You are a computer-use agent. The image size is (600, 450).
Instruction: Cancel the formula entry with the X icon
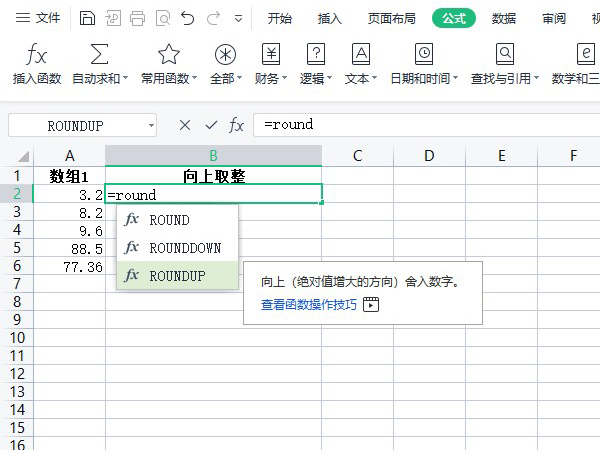pyautogui.click(x=184, y=125)
